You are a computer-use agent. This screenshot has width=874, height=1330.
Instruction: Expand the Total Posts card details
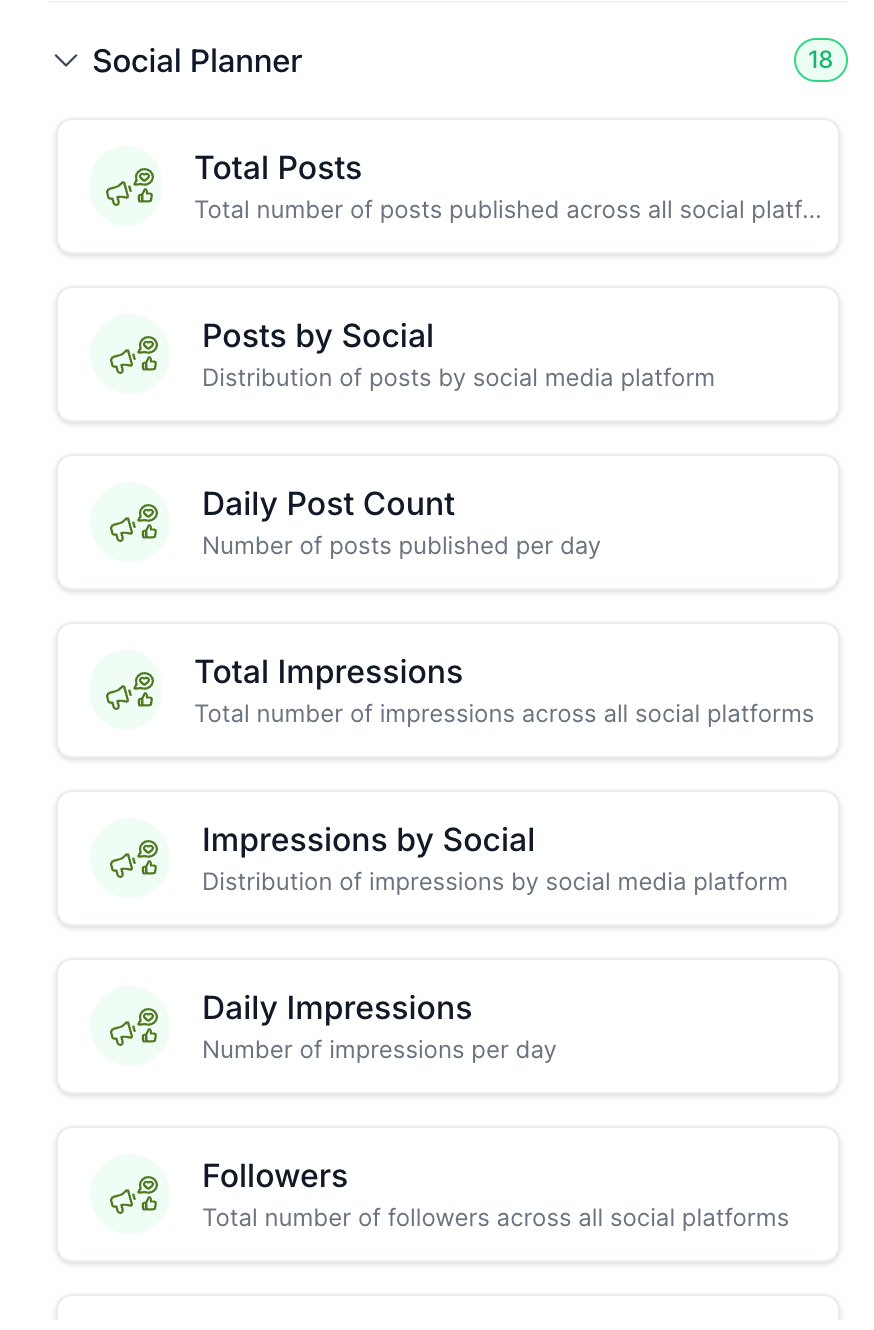coord(448,186)
